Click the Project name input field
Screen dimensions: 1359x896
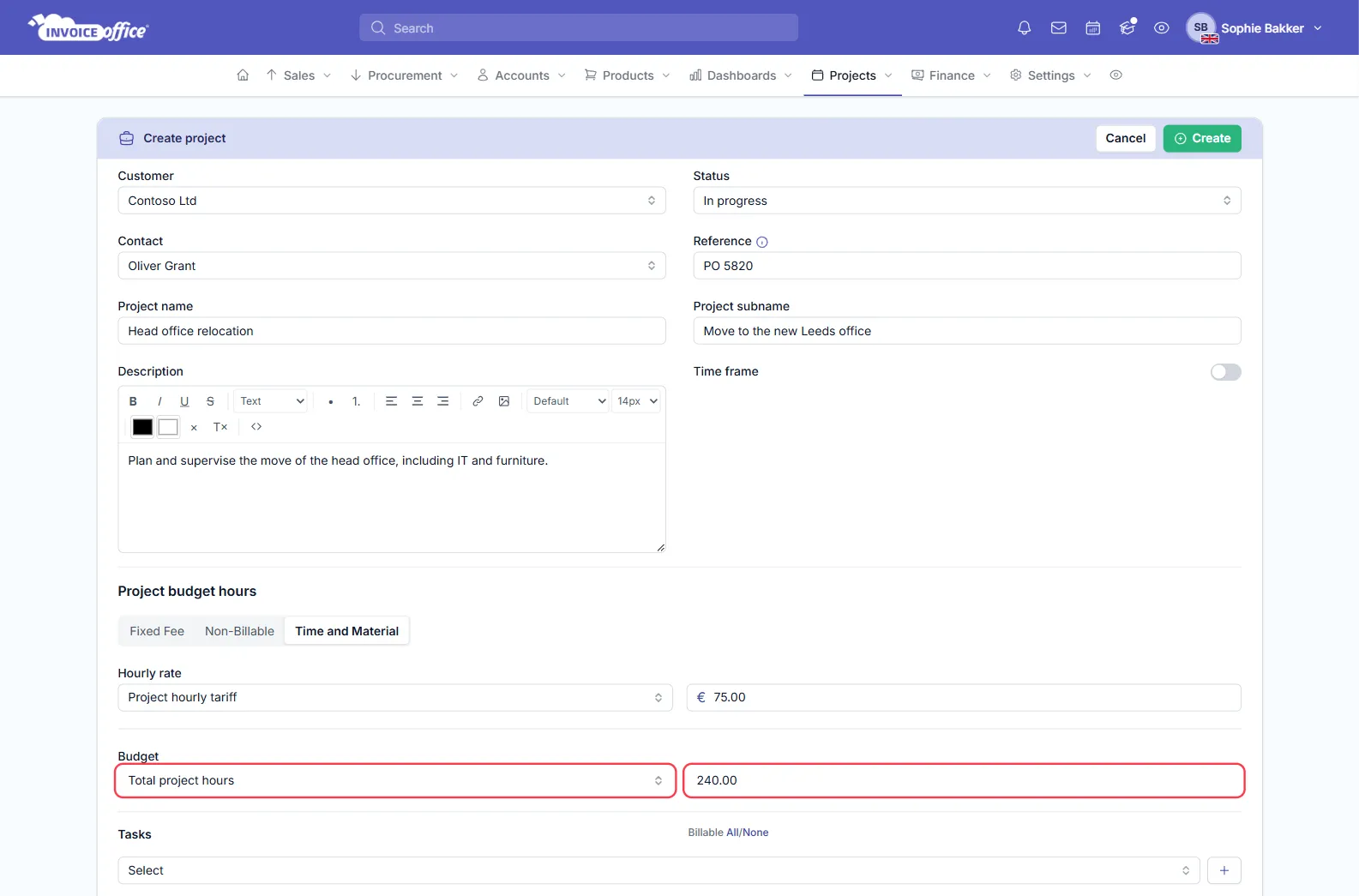392,331
